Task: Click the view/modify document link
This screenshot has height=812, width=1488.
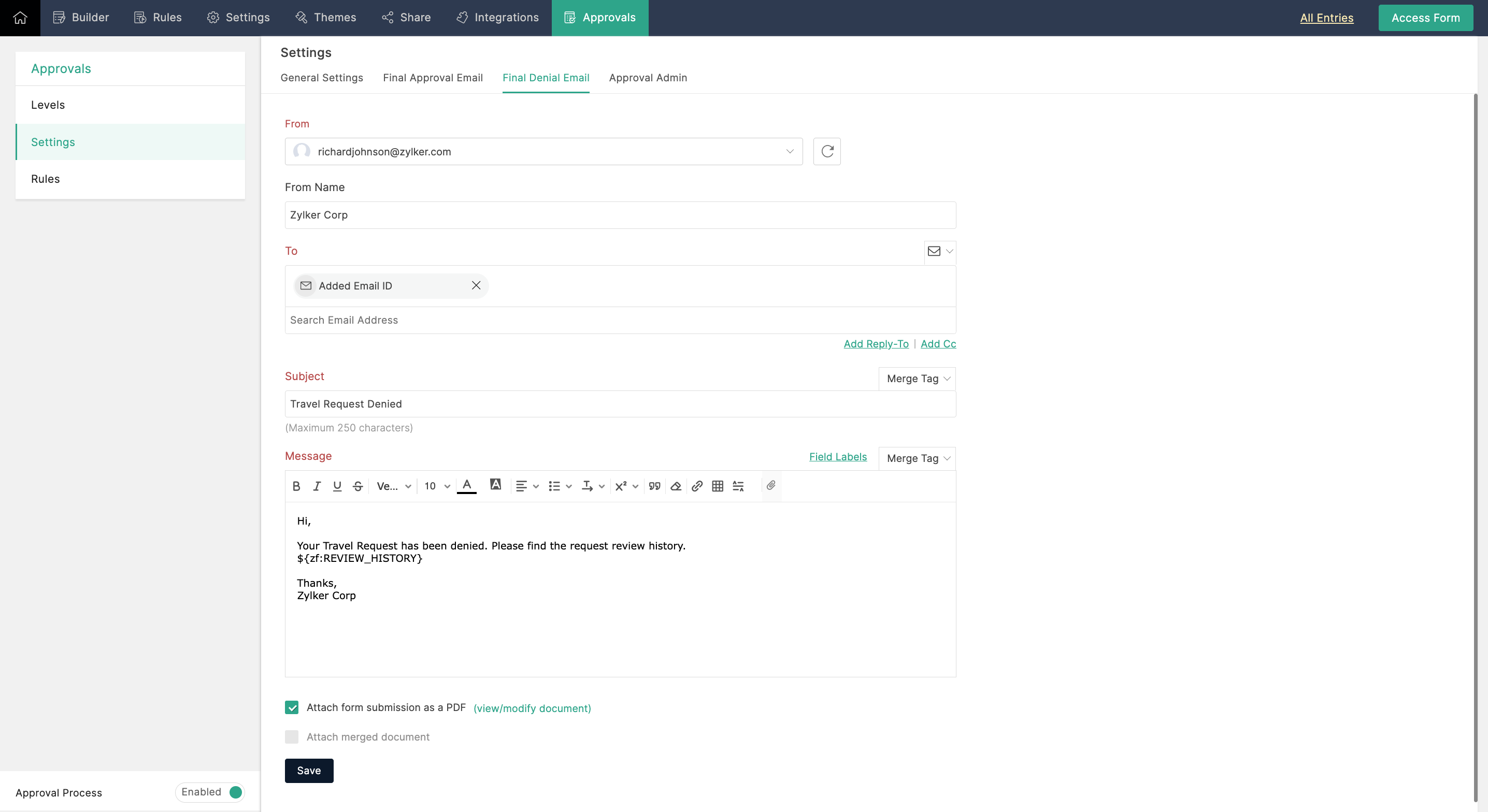Action: point(532,708)
